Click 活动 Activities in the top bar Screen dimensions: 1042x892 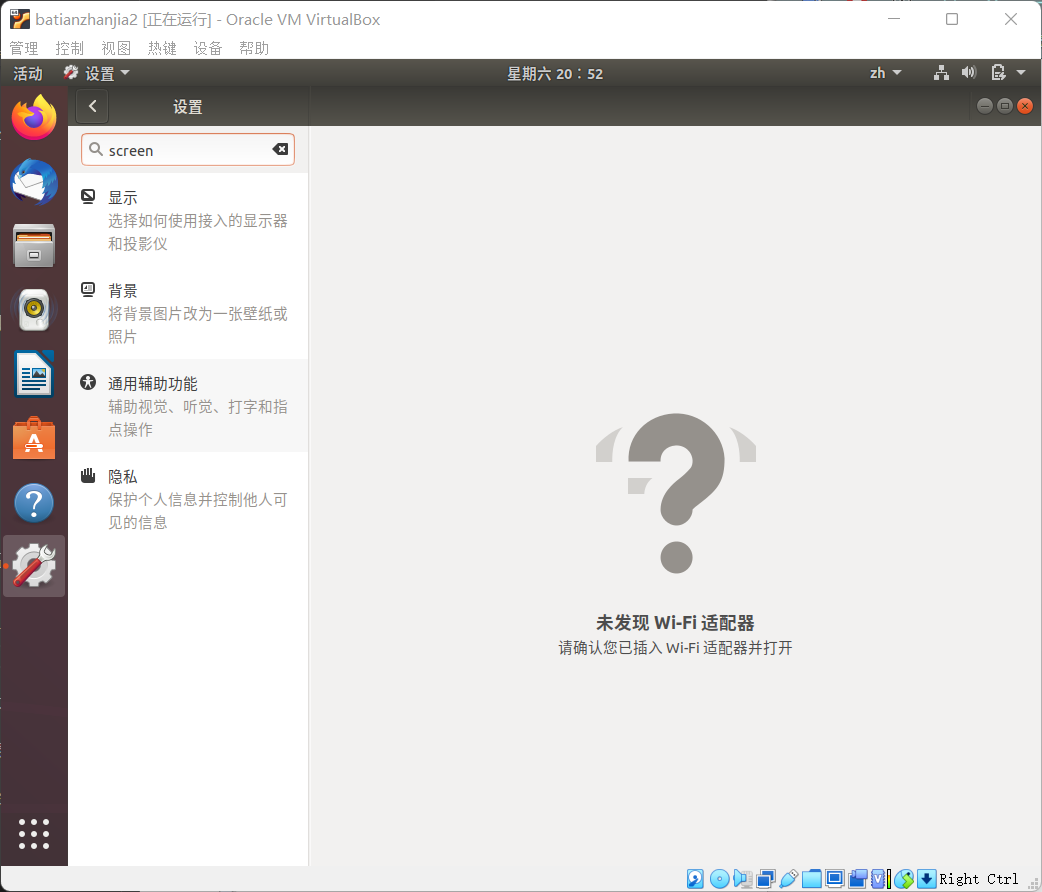(28, 74)
